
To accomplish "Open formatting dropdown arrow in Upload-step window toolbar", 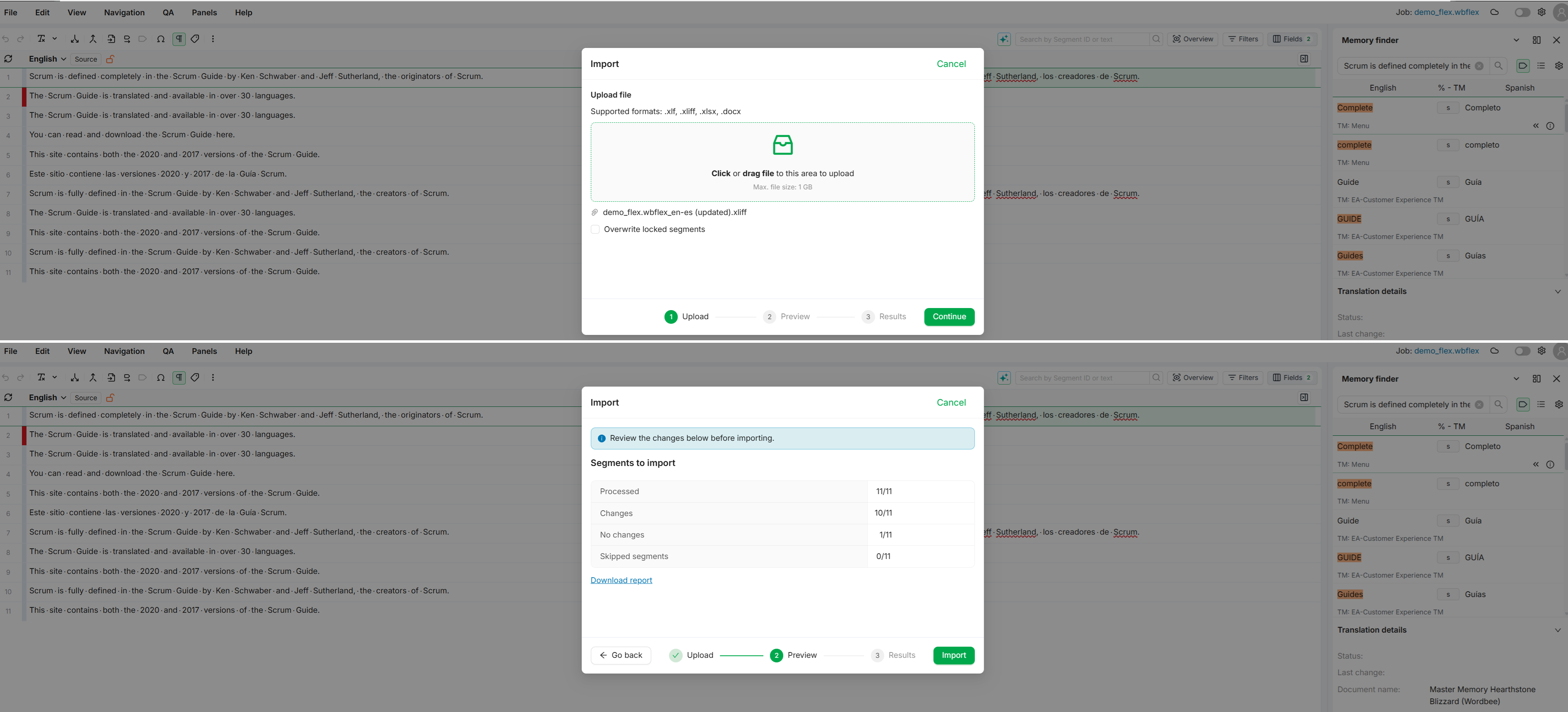I will pos(55,39).
